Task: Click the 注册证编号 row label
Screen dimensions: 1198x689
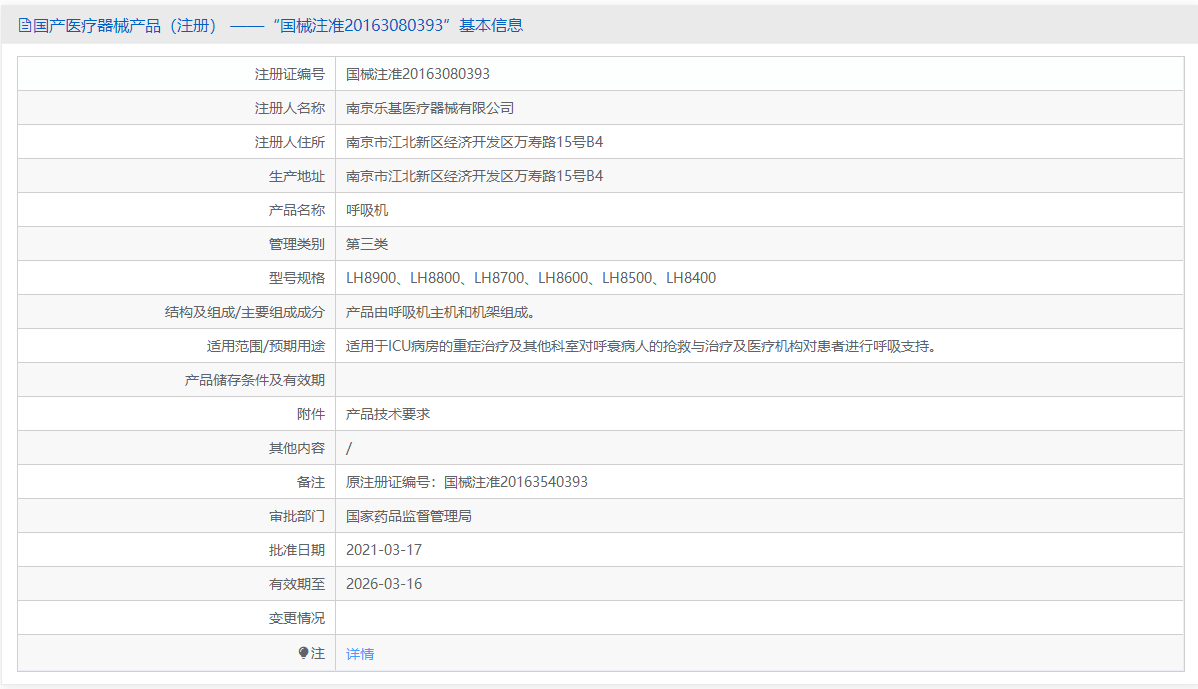Action: click(x=290, y=74)
